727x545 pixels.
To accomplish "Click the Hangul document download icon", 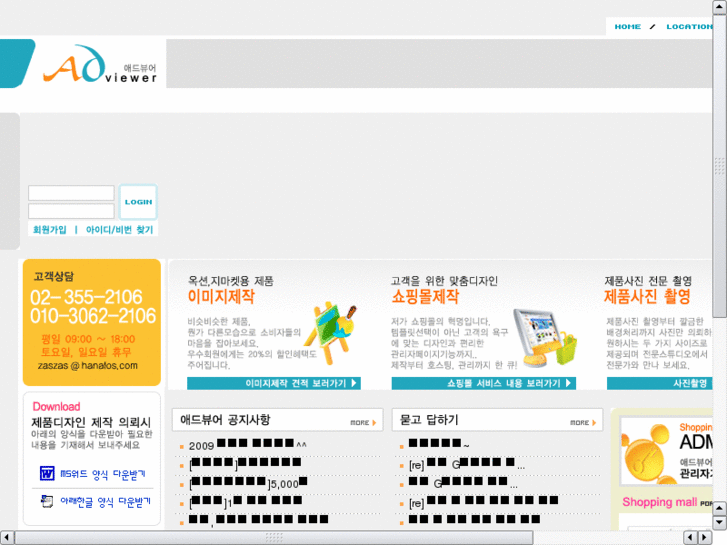I will click(x=47, y=501).
